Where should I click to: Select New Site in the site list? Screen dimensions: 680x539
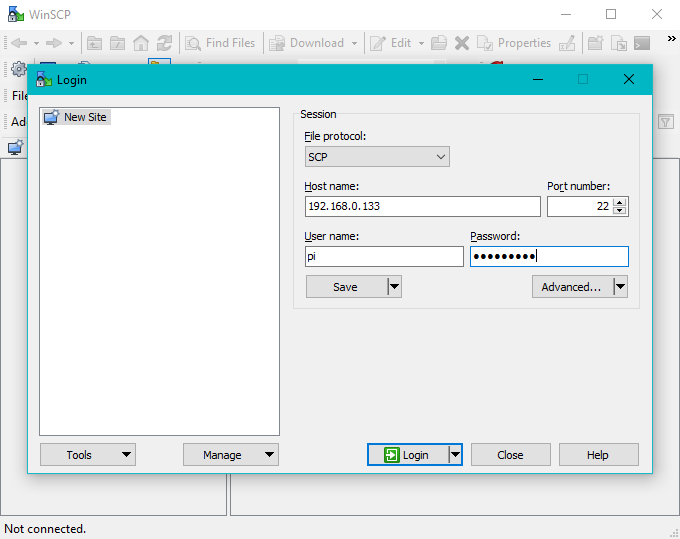point(77,117)
